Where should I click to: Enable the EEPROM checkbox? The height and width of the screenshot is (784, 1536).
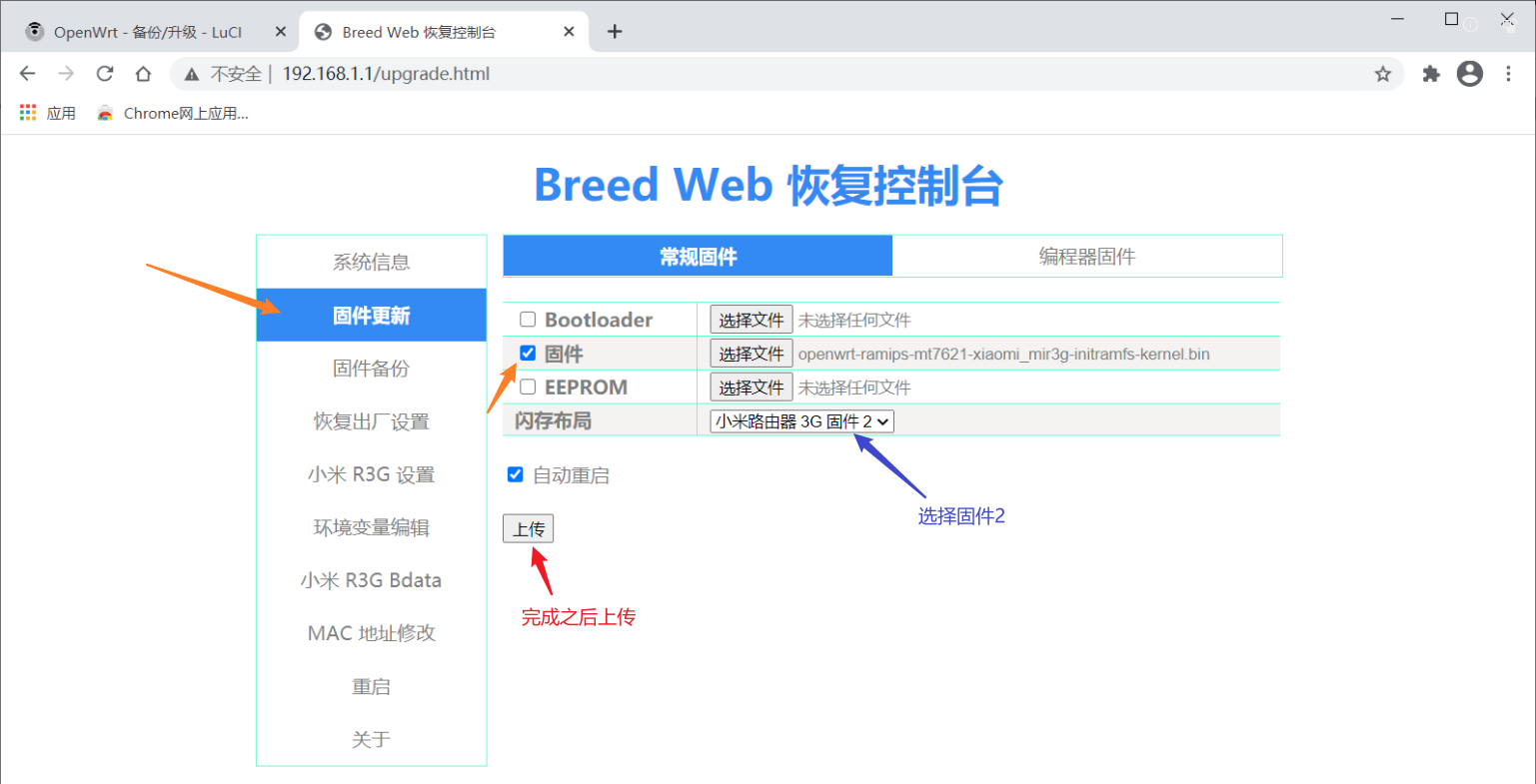pyautogui.click(x=528, y=387)
